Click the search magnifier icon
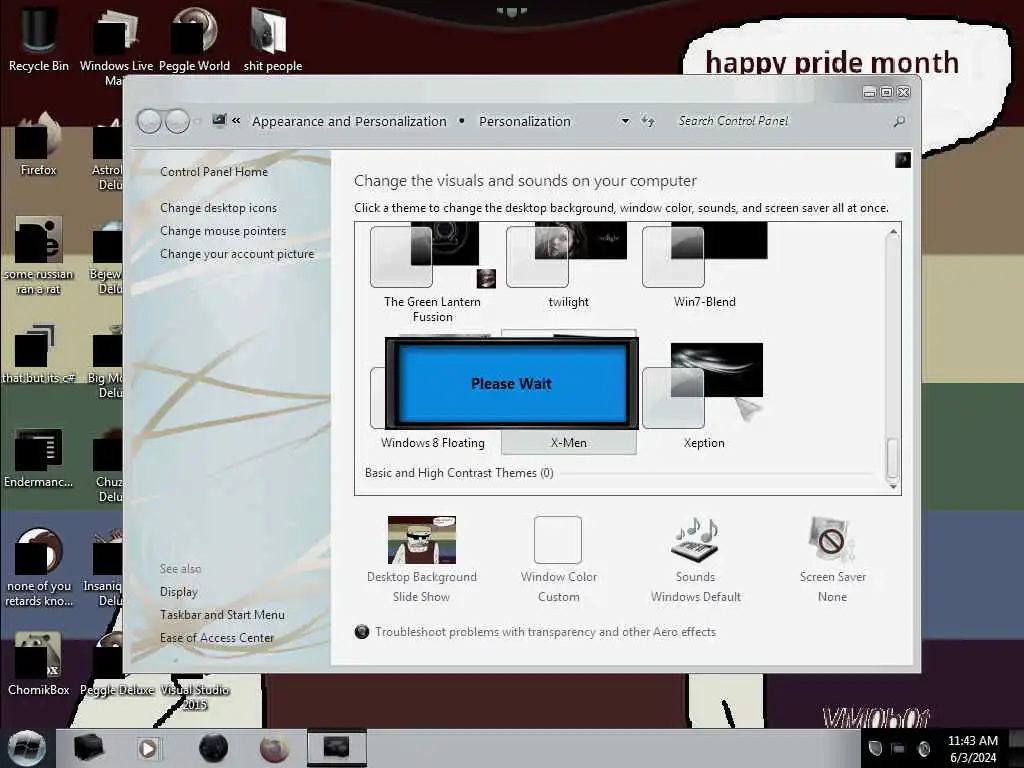 coord(899,121)
